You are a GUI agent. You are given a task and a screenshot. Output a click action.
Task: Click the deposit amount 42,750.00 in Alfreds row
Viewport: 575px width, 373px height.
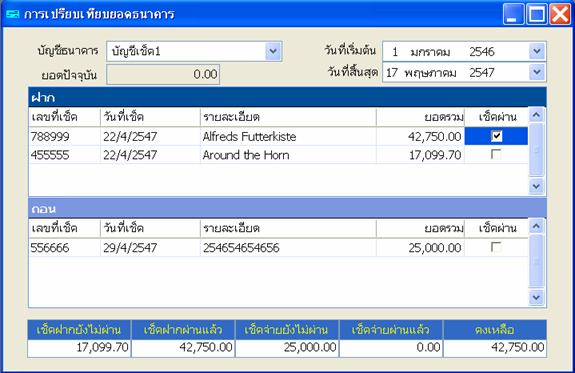pyautogui.click(x=435, y=137)
